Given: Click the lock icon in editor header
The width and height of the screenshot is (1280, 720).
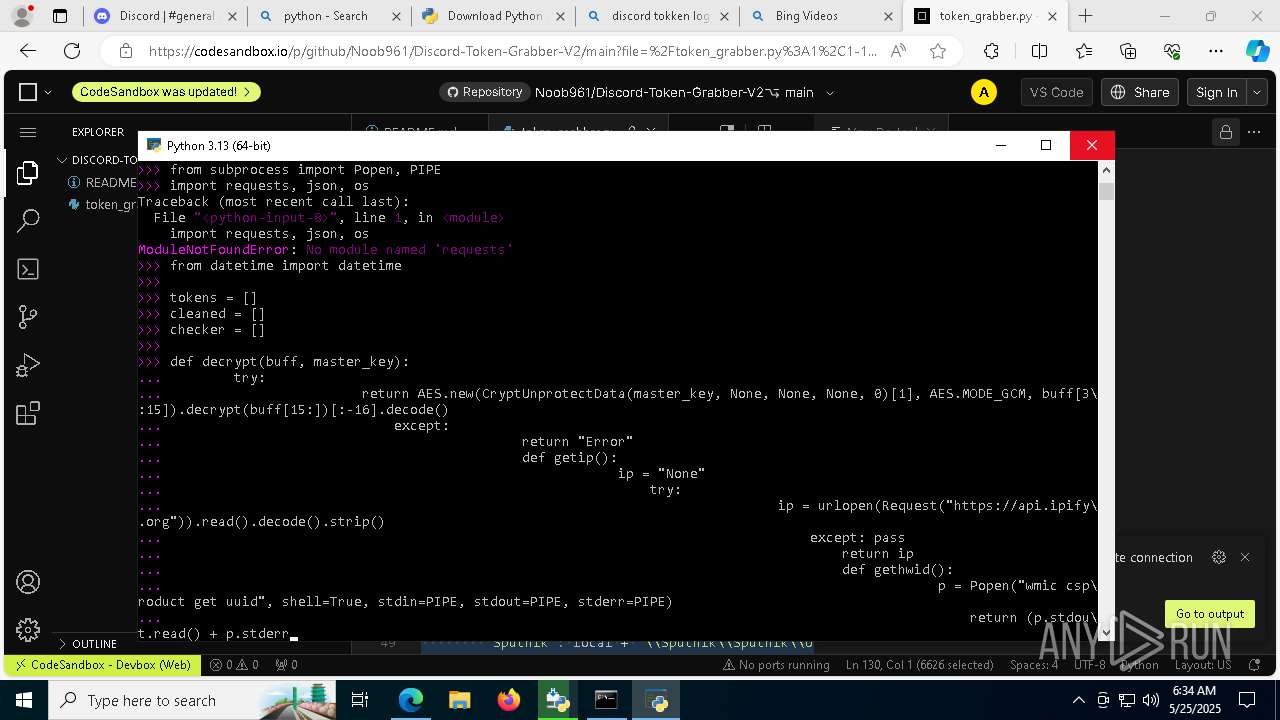Looking at the screenshot, I should pyautogui.click(x=1224, y=132).
